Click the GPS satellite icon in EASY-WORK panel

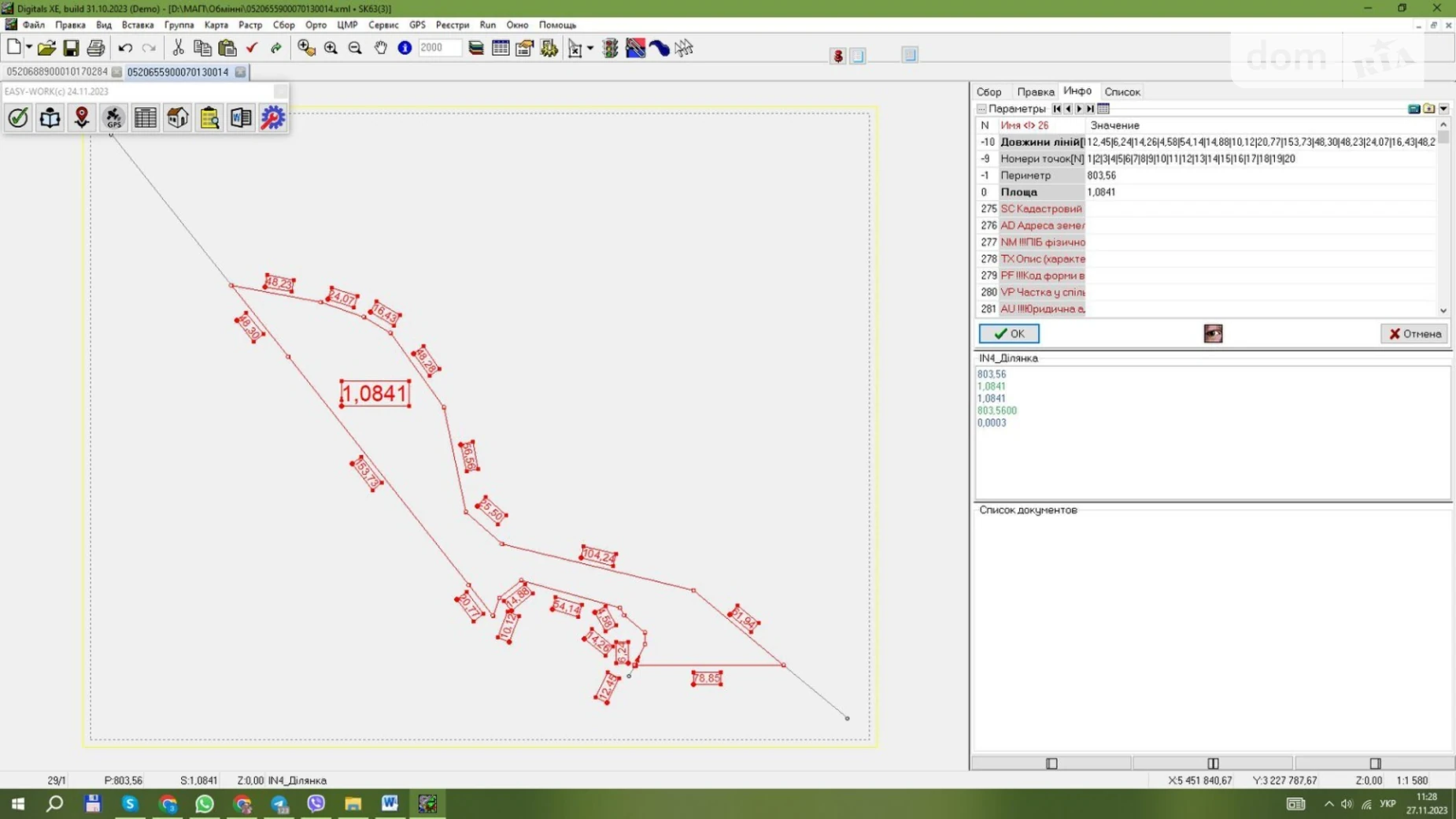(113, 118)
